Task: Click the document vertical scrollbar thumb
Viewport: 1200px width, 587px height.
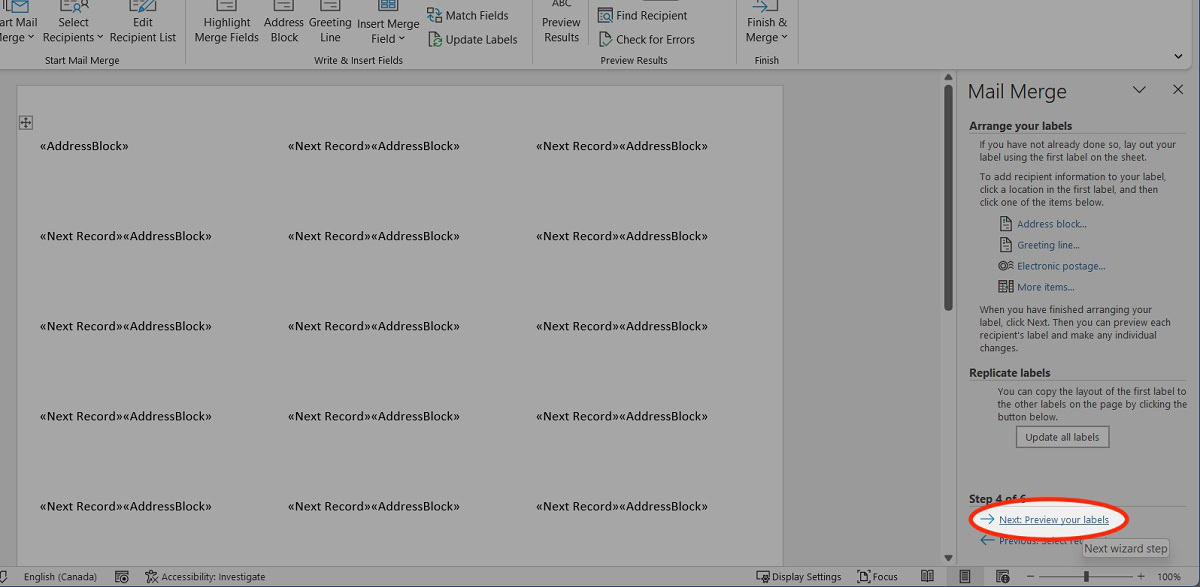Action: click(948, 198)
